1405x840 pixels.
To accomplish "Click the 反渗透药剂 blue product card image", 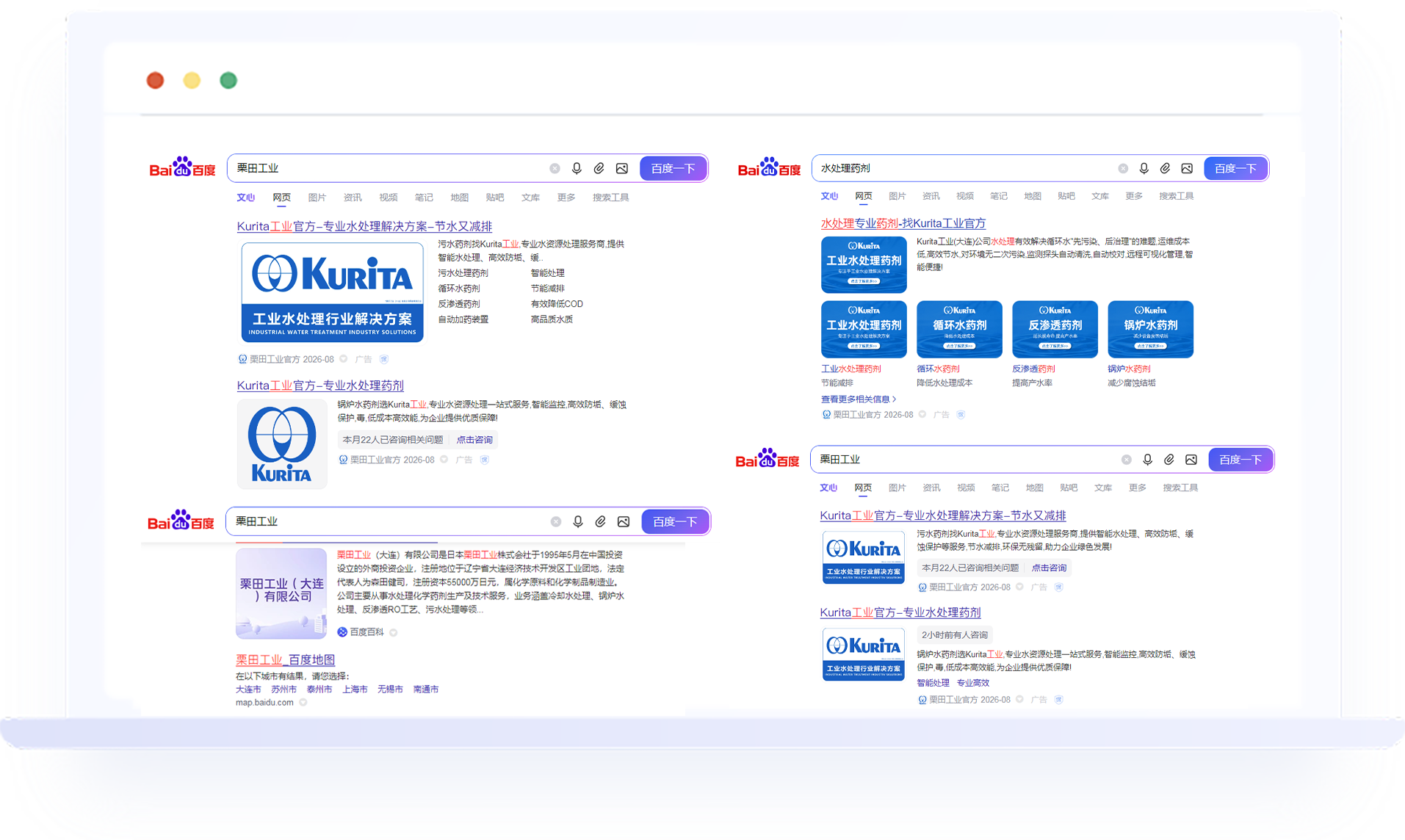I will tap(1055, 329).
